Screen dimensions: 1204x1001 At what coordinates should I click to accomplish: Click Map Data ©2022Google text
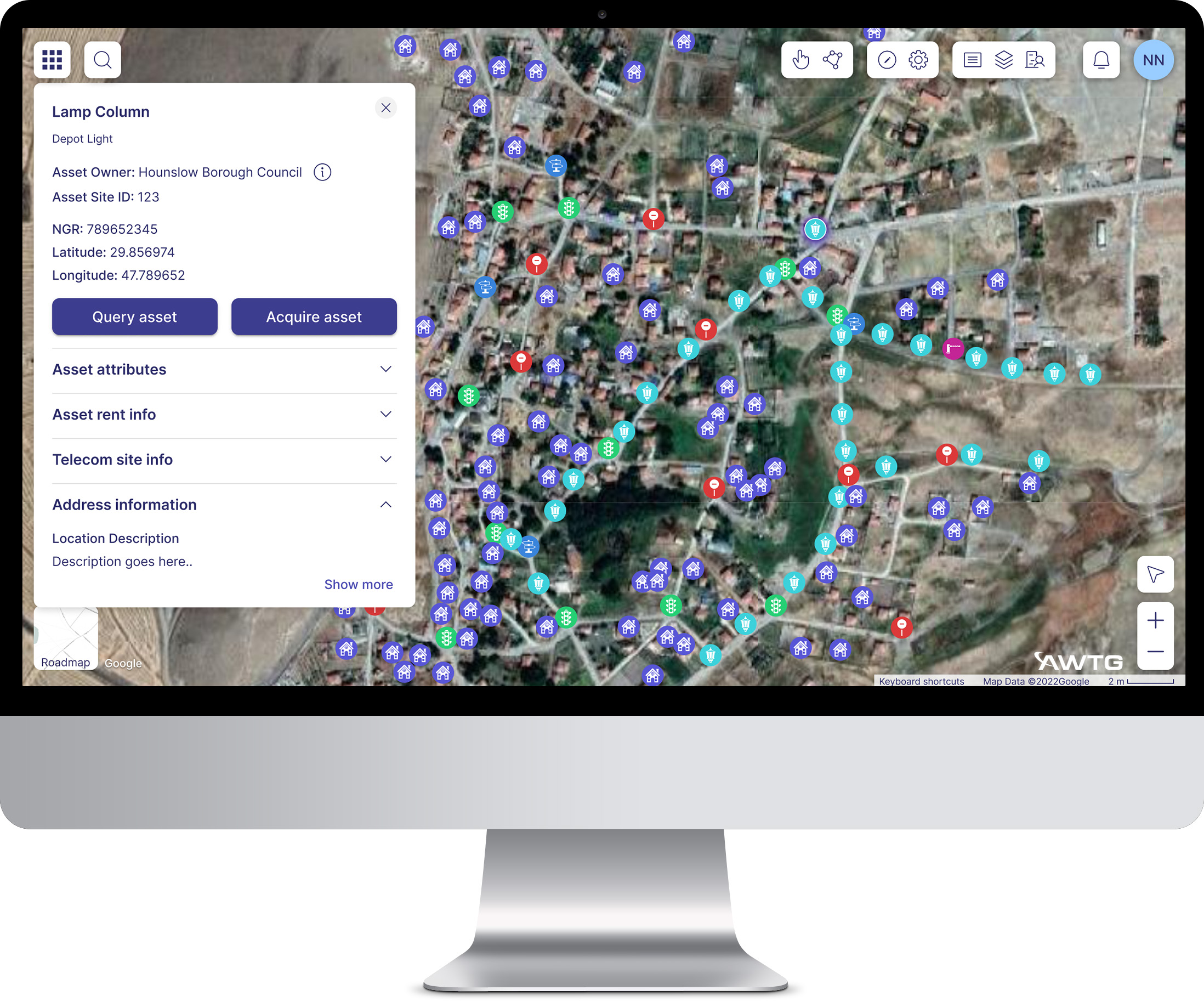pos(1036,681)
